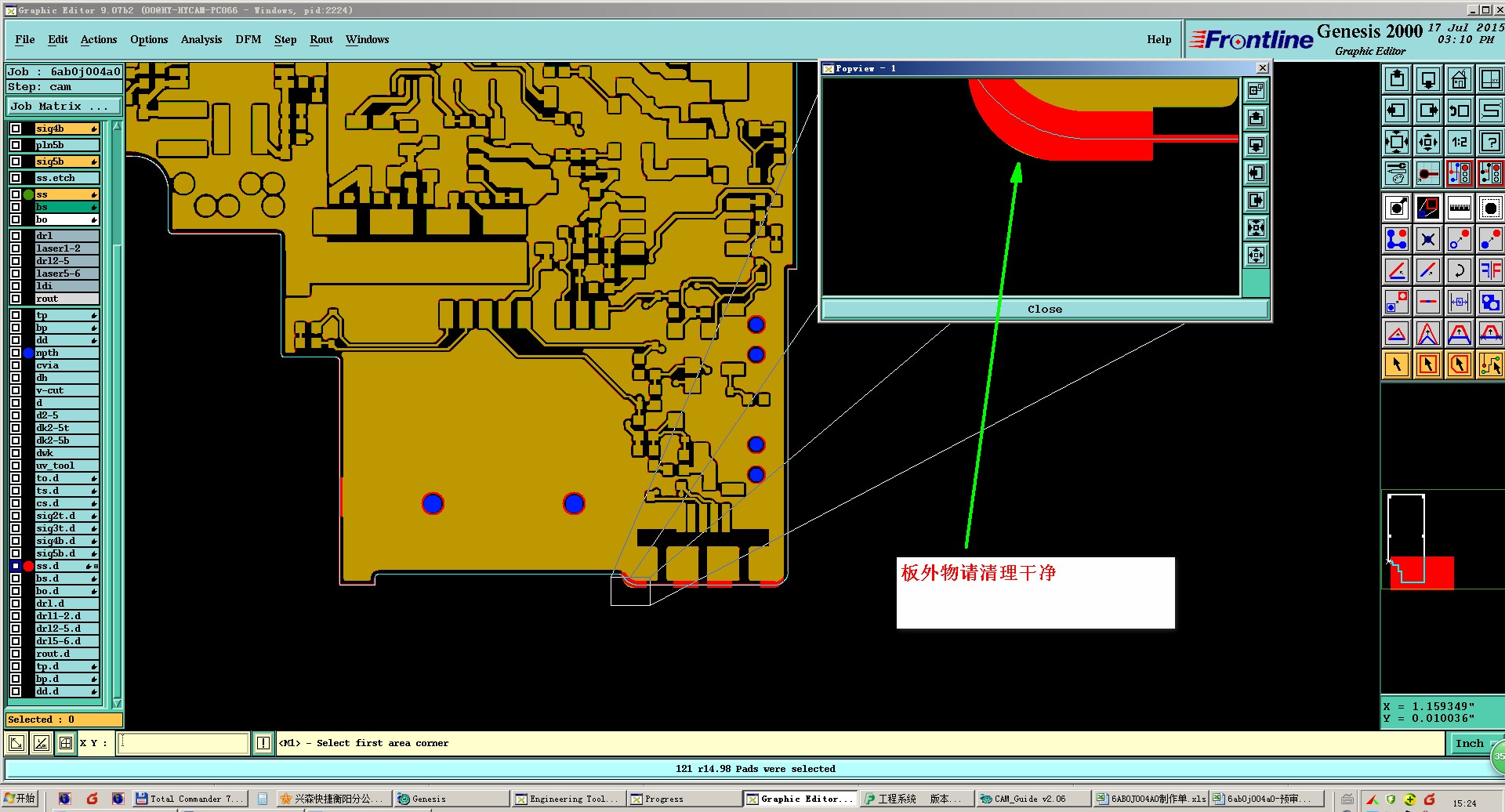The width and height of the screenshot is (1505, 812).
Task: Click layer list scroll-down arrow
Action: click(117, 703)
